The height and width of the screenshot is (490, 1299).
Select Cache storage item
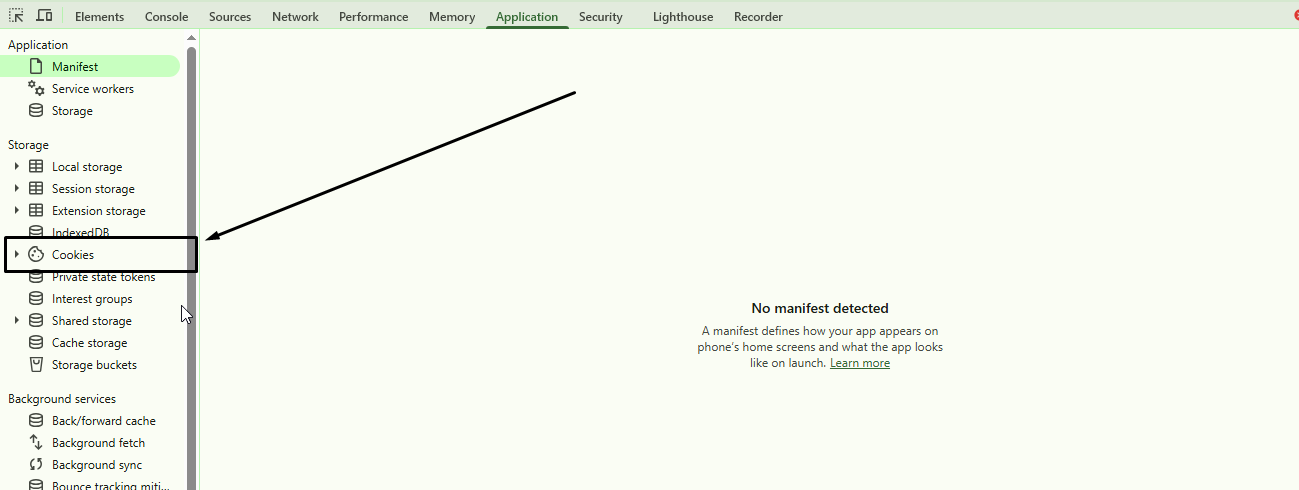[x=90, y=343]
